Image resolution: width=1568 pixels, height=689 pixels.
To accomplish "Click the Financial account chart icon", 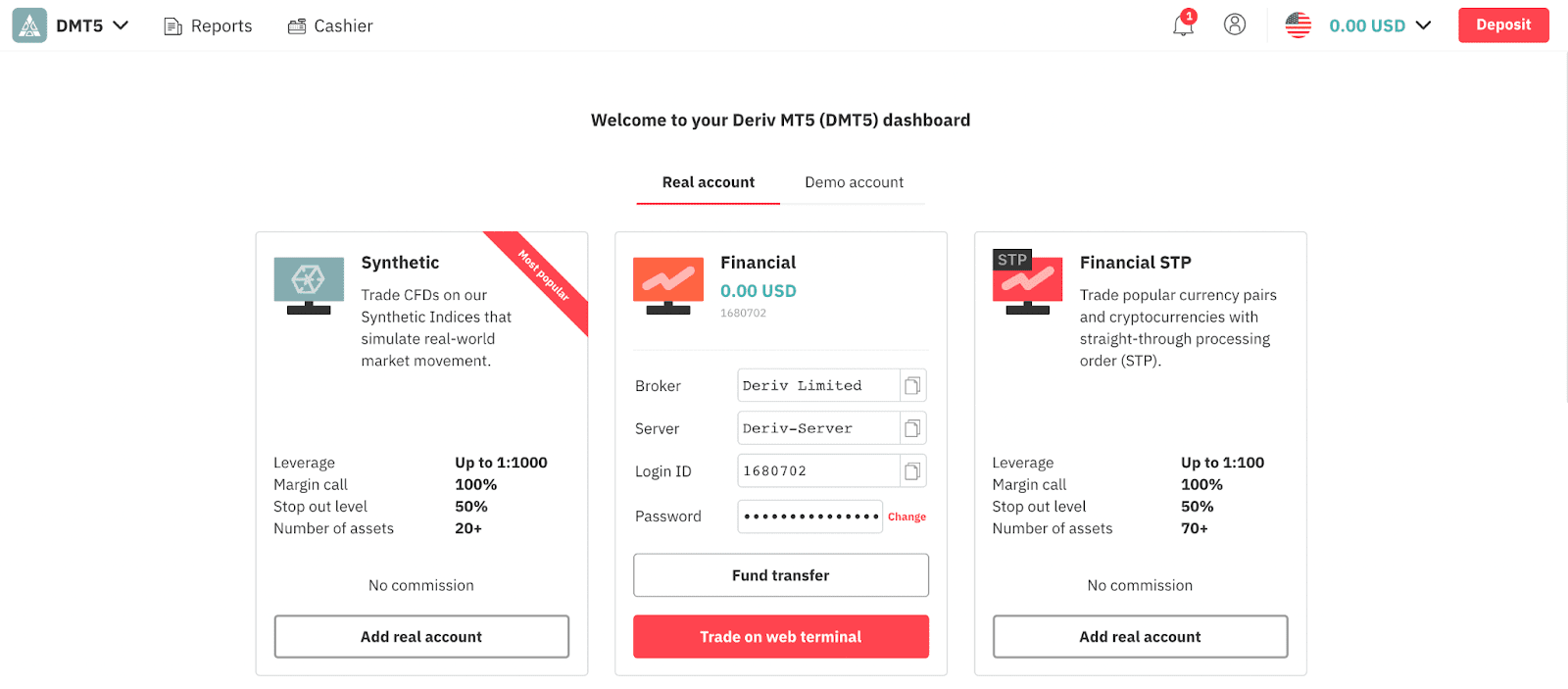I will coord(668,285).
